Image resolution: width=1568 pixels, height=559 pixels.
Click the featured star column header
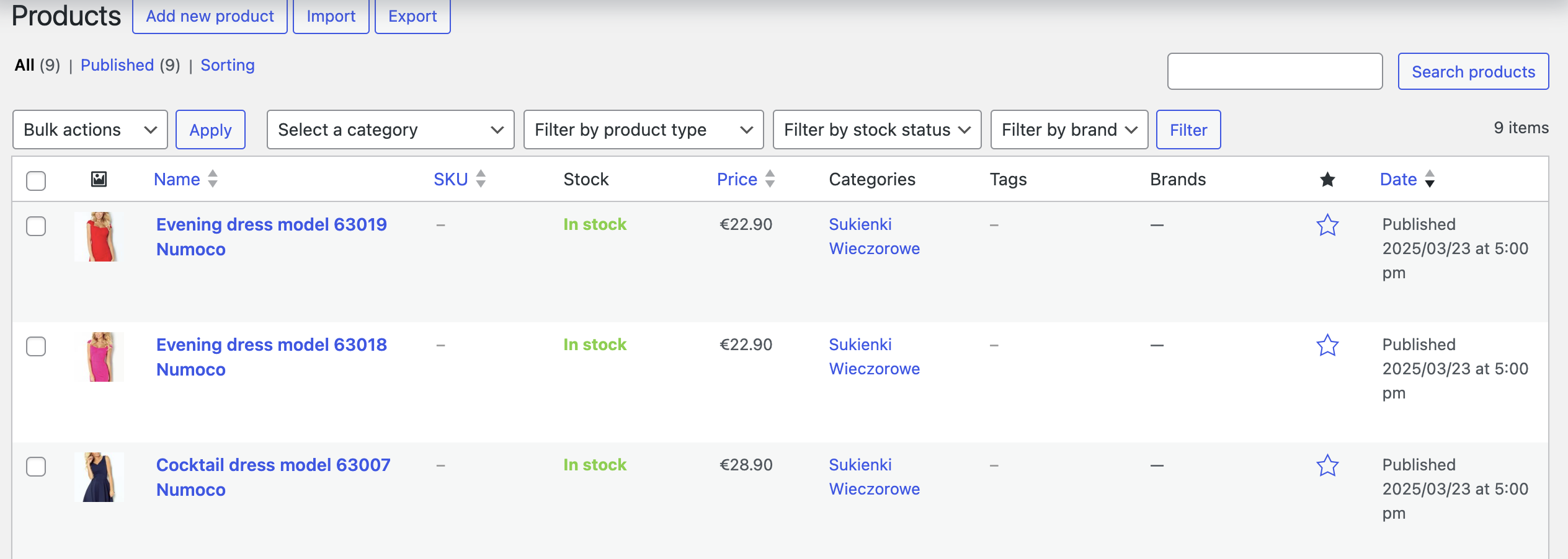1327,180
